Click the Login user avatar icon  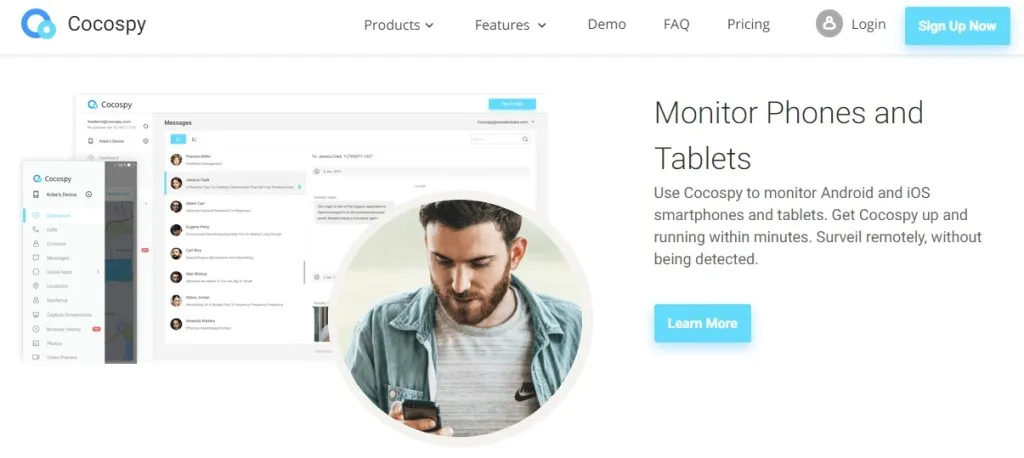click(829, 24)
